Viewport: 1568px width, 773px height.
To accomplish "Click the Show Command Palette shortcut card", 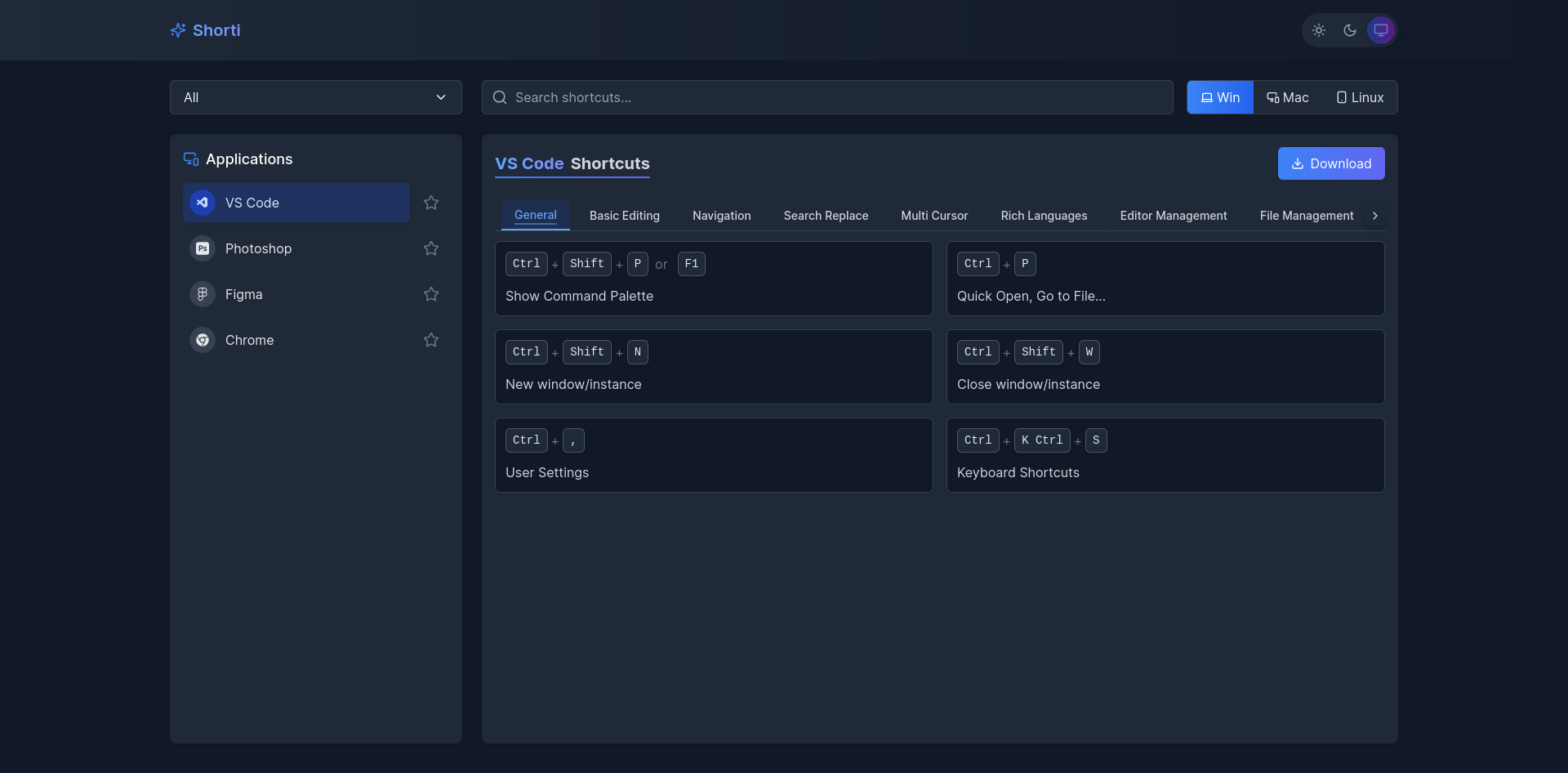I will point(714,279).
